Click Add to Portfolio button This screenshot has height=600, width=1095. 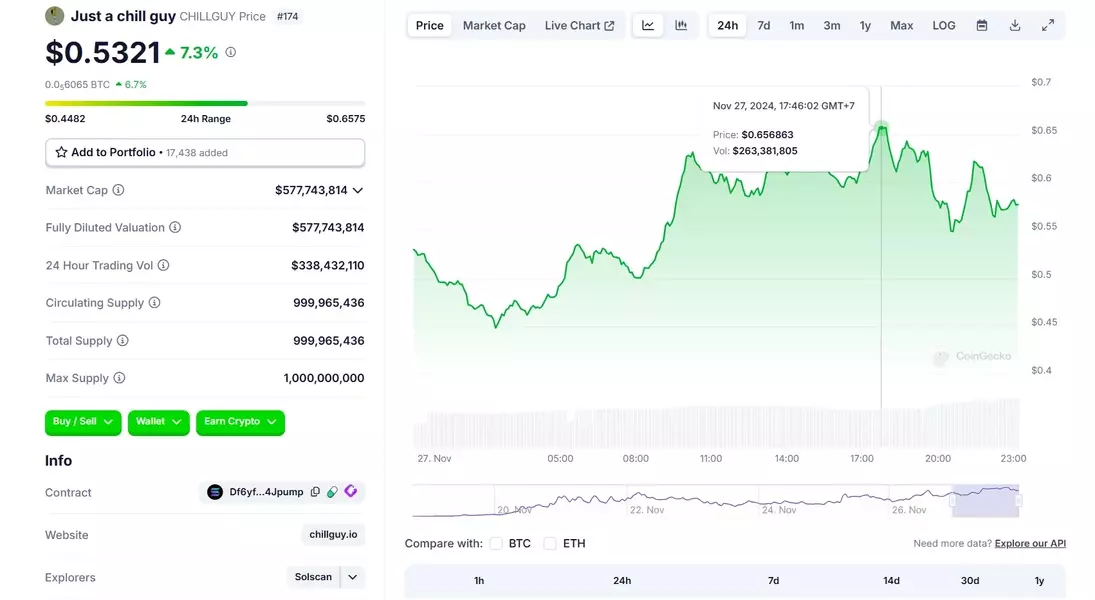pos(205,152)
